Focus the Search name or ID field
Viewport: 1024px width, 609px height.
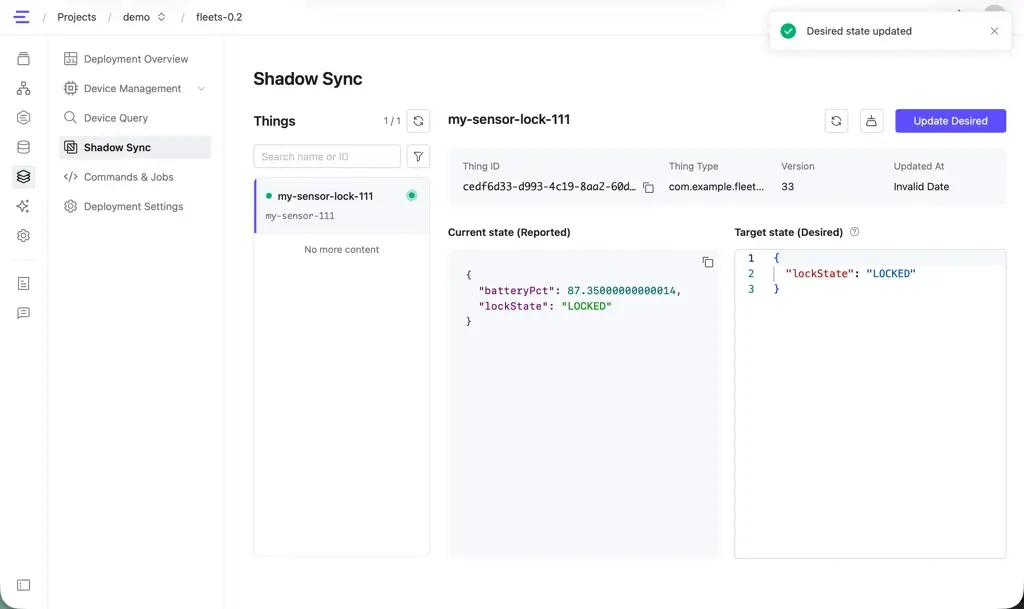tap(327, 157)
